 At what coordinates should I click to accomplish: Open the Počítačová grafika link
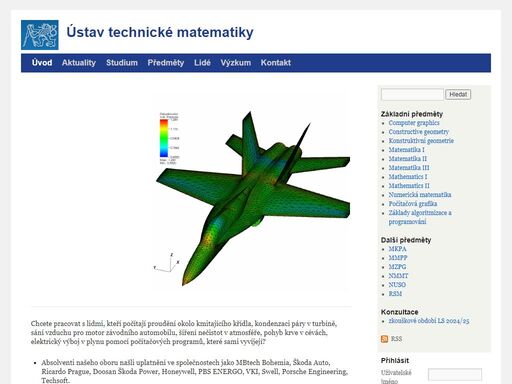413,204
